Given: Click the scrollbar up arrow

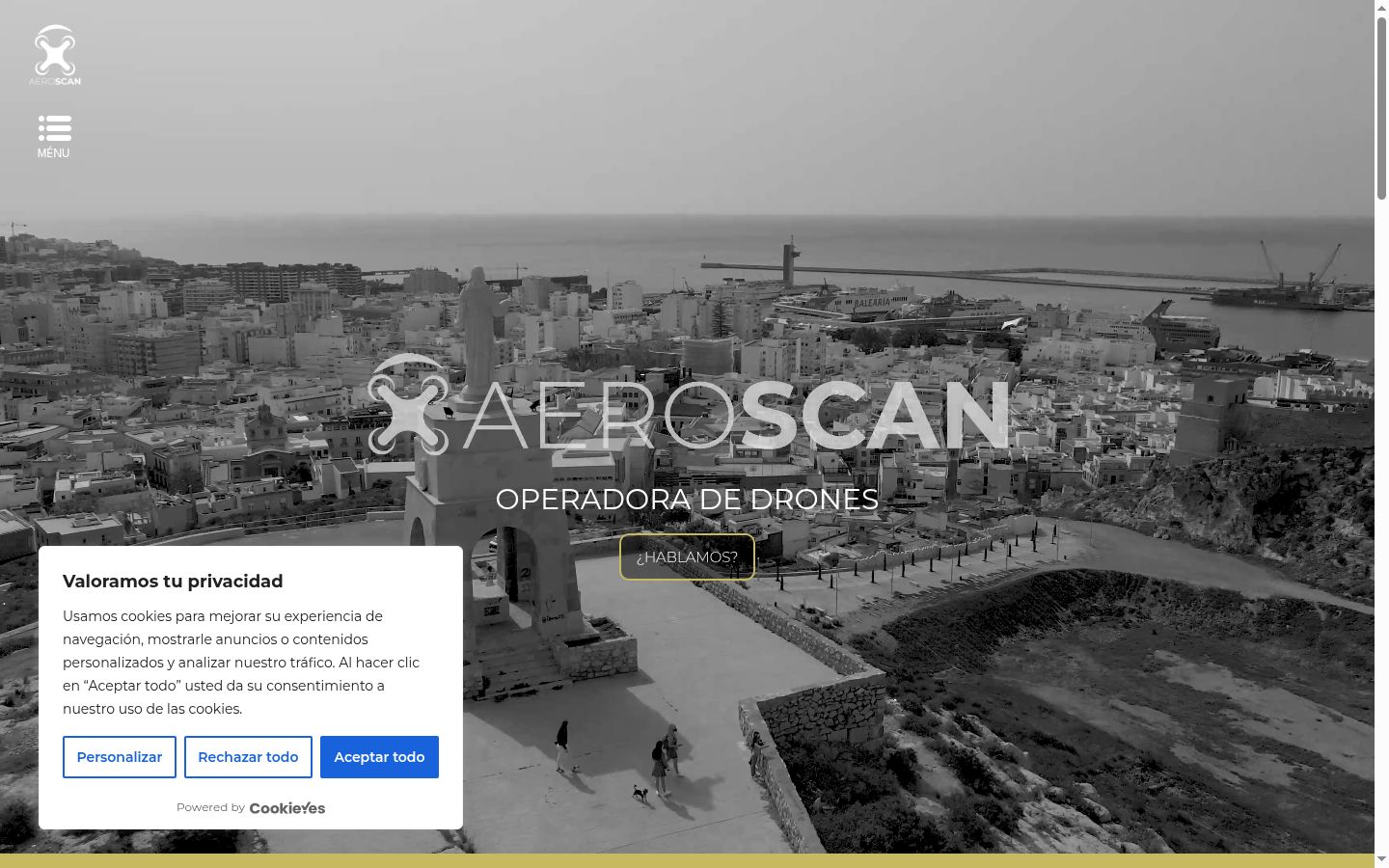Looking at the screenshot, I should tap(1381, 8).
